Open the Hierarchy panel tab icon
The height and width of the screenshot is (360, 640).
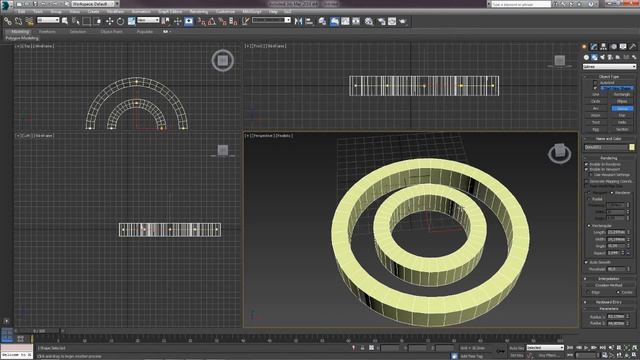pos(604,47)
